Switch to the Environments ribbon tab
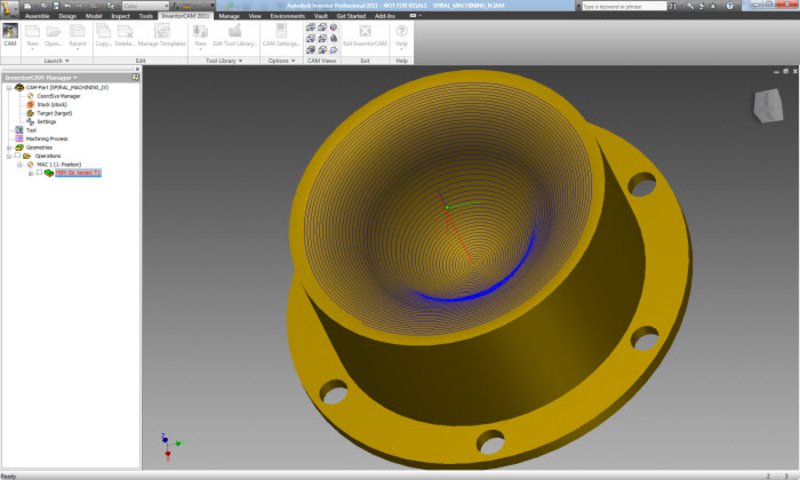800x480 pixels. click(288, 16)
